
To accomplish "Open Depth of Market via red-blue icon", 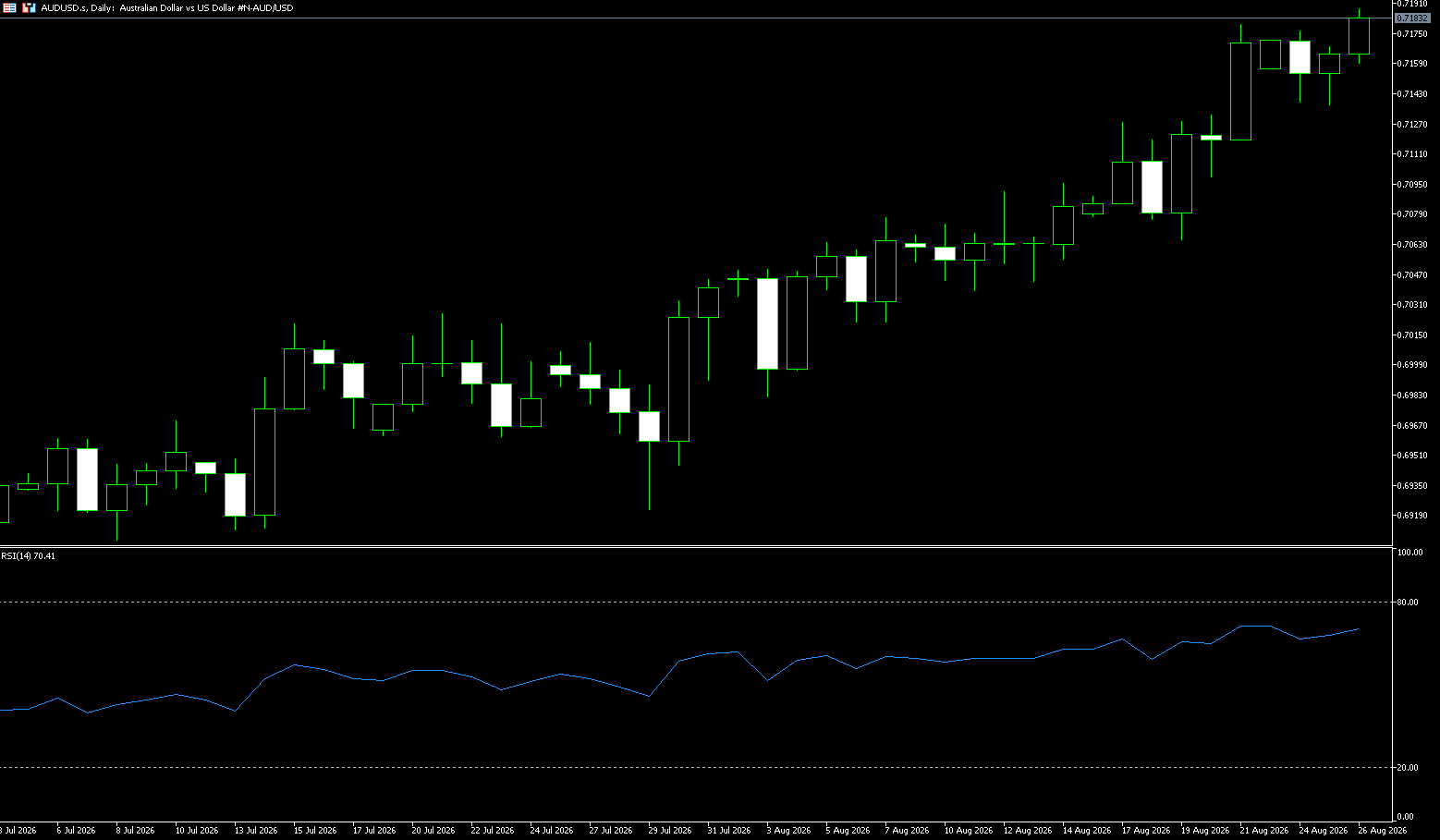I will [29, 7].
